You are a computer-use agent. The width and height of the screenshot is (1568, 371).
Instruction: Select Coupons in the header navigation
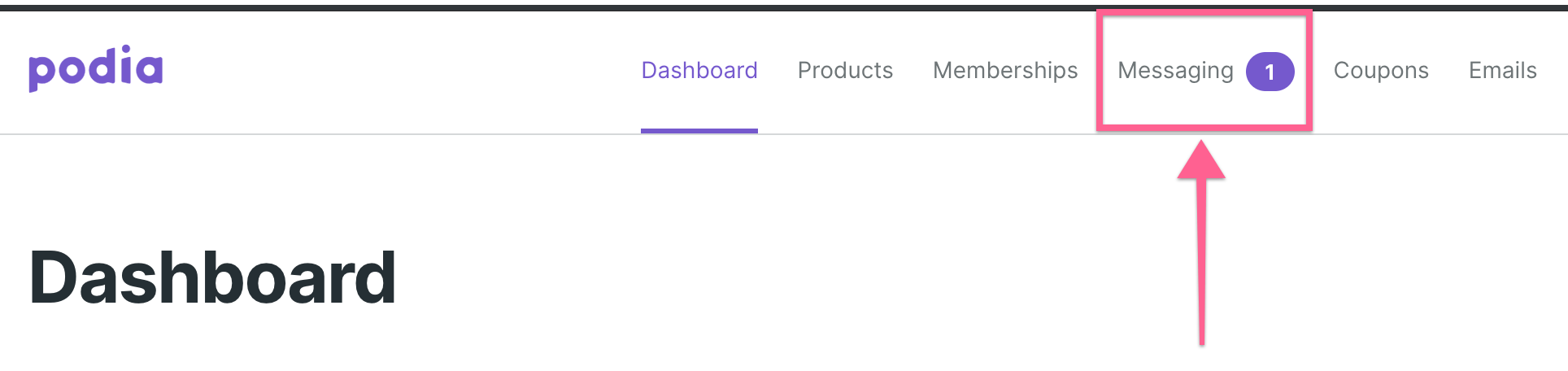coord(1381,71)
